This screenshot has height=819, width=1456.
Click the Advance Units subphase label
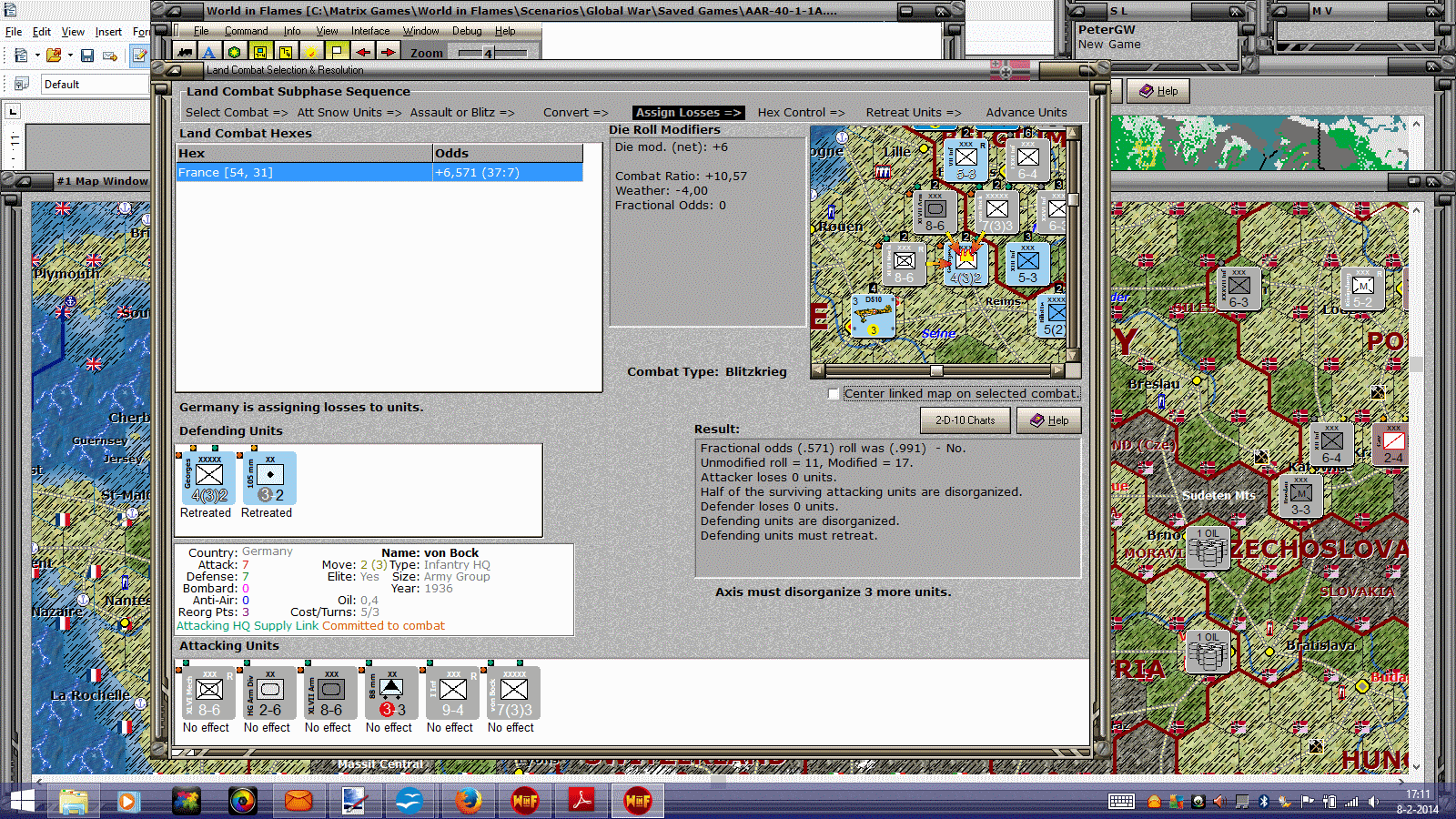[1026, 113]
